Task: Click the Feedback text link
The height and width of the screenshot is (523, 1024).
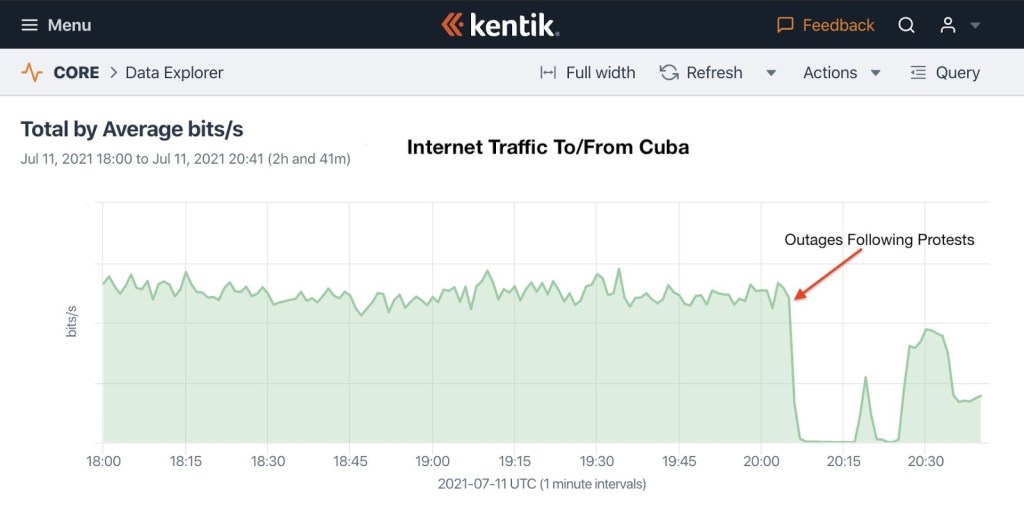Action: [x=838, y=25]
